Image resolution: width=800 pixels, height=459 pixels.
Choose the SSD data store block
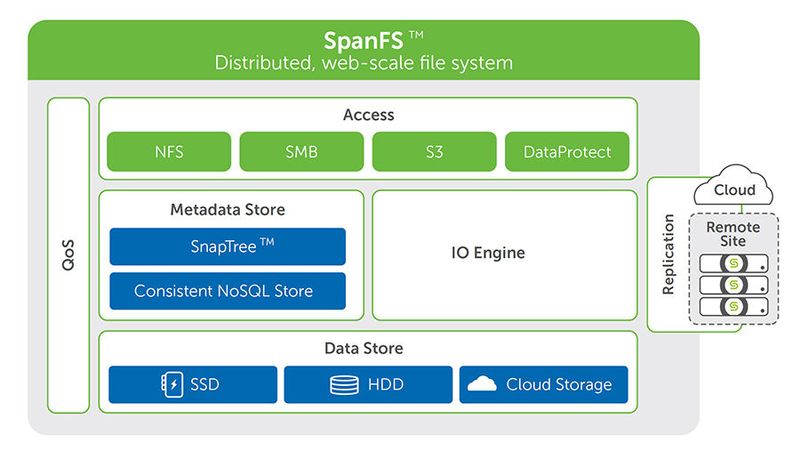193,385
